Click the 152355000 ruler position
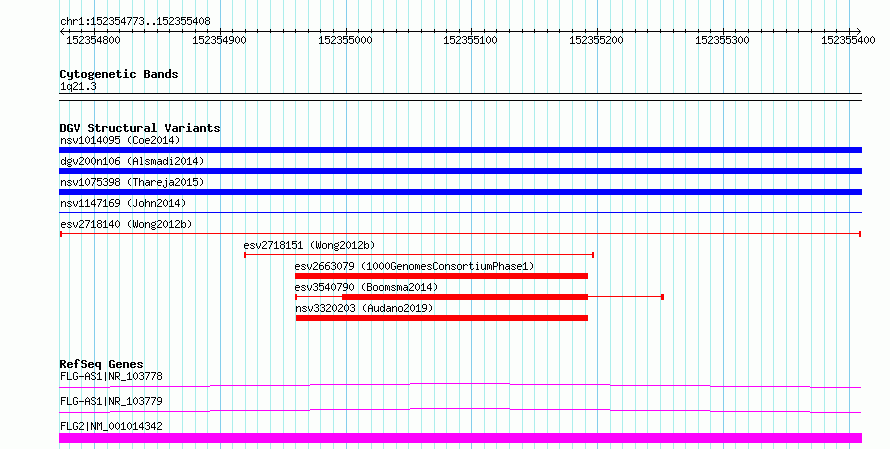 coord(345,40)
